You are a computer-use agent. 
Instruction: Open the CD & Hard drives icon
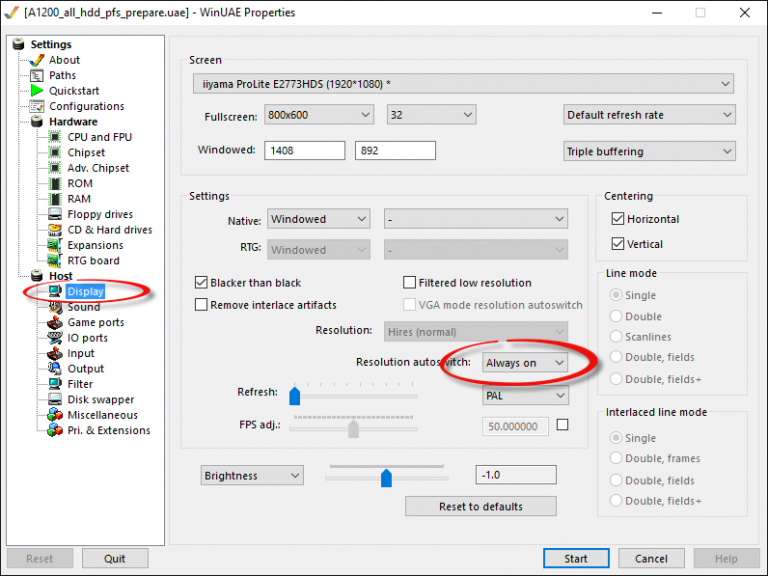(55, 230)
